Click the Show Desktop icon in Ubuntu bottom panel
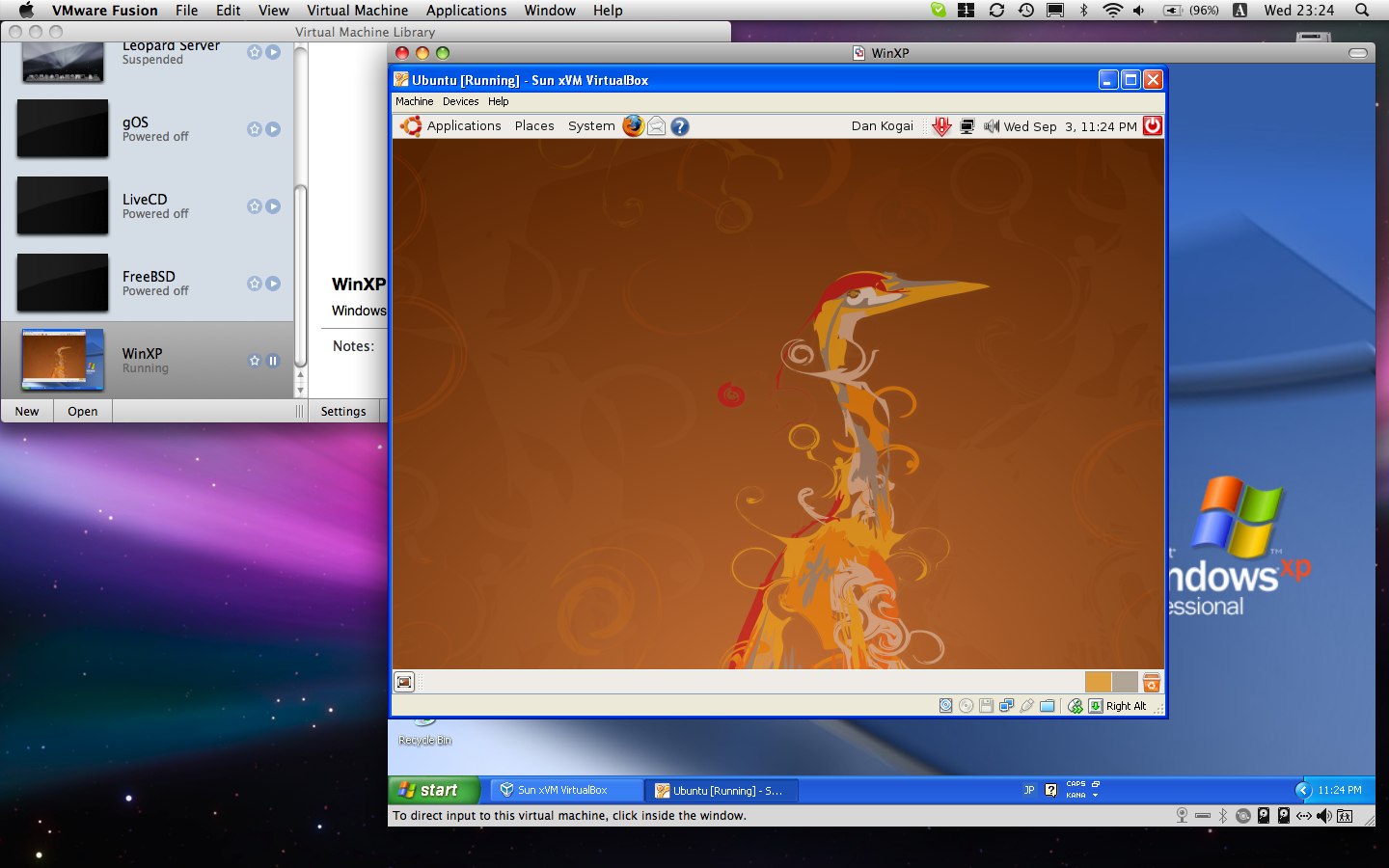 coord(405,682)
